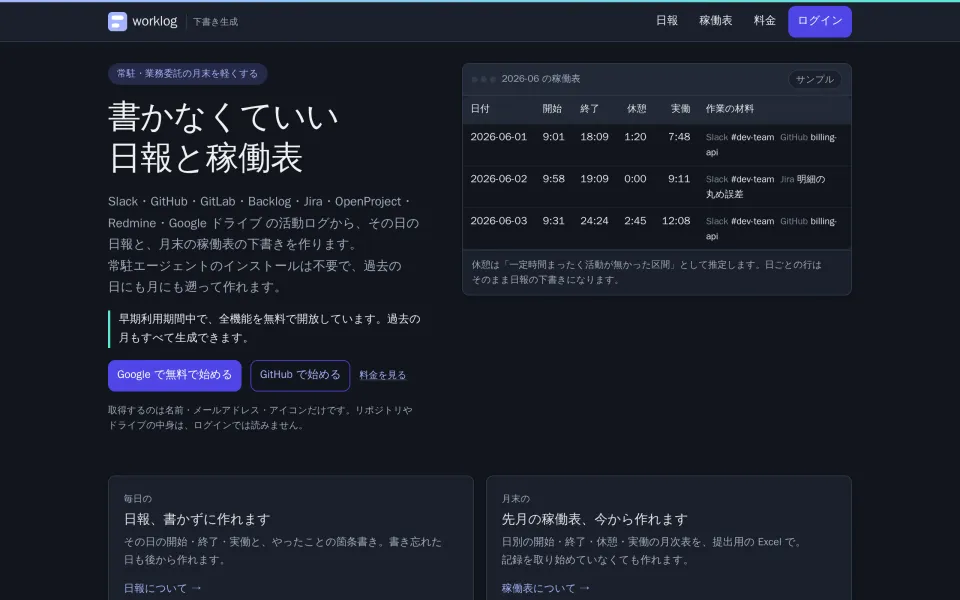Click the 18:09 end time cell
Image resolution: width=960 pixels, height=600 pixels.
click(x=594, y=137)
